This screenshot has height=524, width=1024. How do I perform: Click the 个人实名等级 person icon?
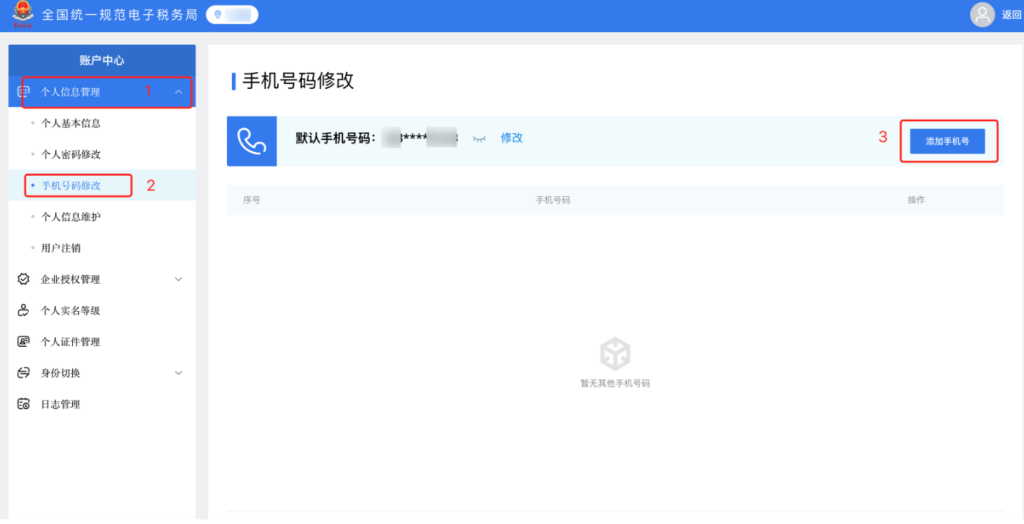coord(24,310)
